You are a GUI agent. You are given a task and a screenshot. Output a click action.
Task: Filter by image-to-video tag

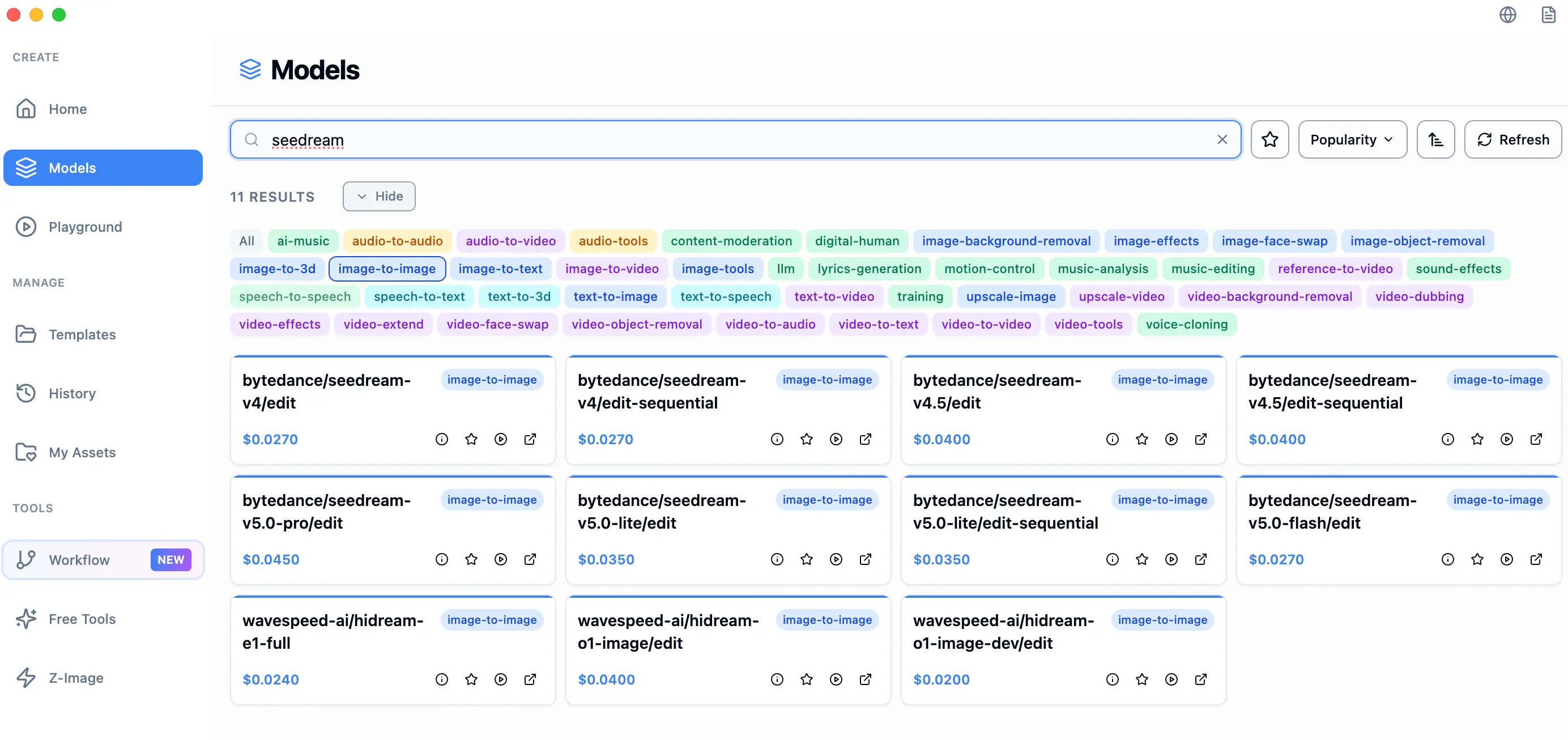tap(612, 269)
